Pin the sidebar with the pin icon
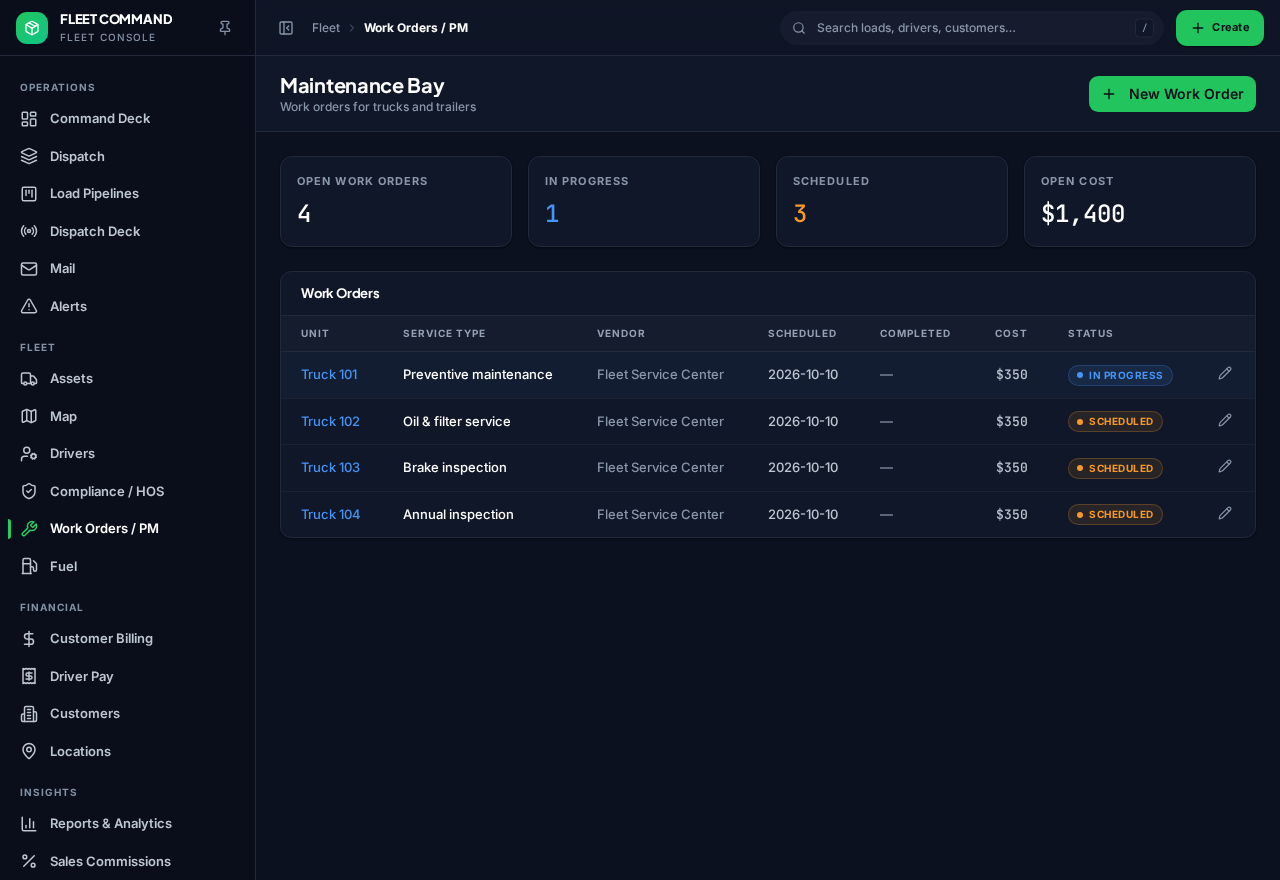This screenshot has height=880, width=1280. point(225,28)
